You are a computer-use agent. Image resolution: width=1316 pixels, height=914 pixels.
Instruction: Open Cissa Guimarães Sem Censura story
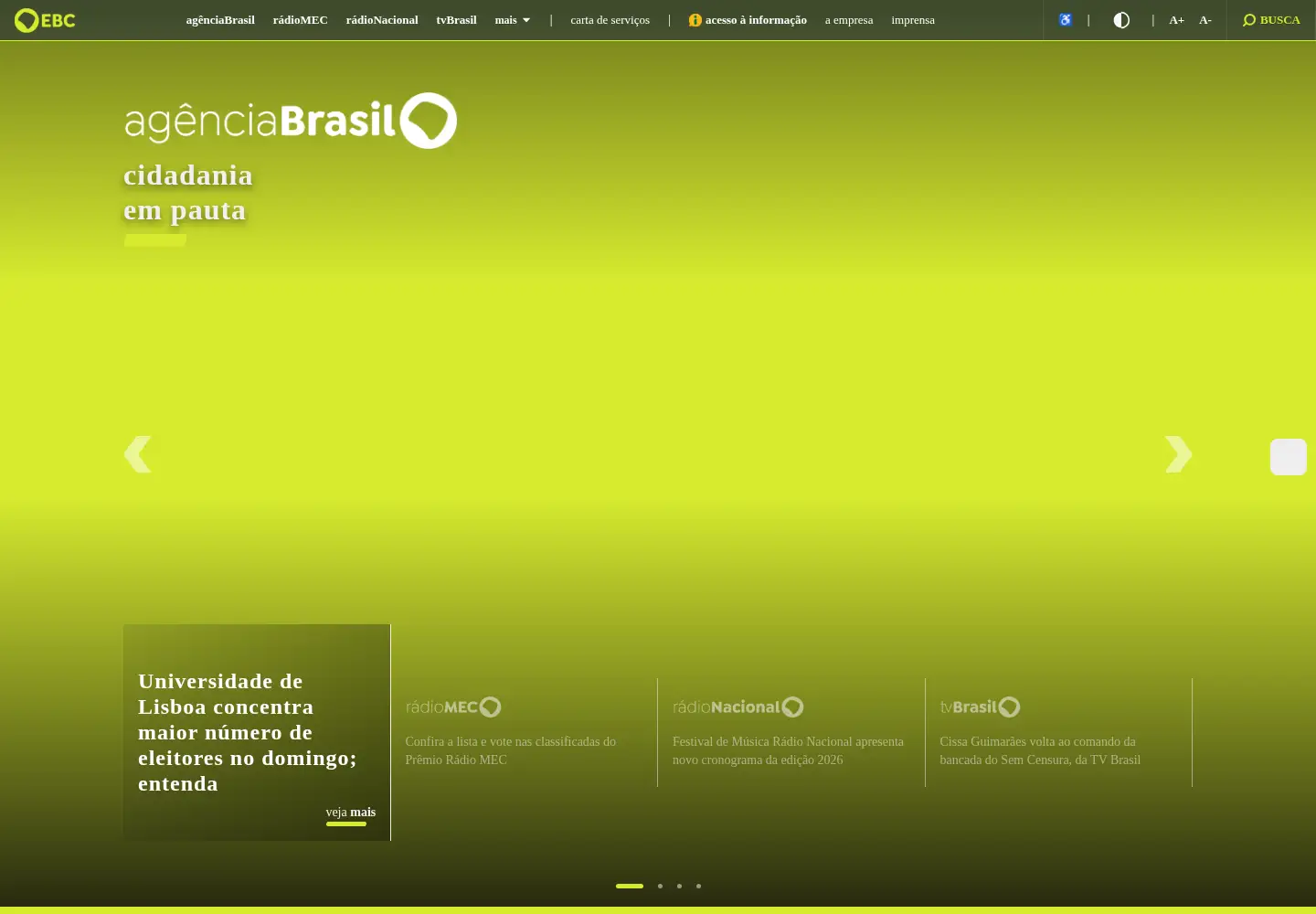1040,750
